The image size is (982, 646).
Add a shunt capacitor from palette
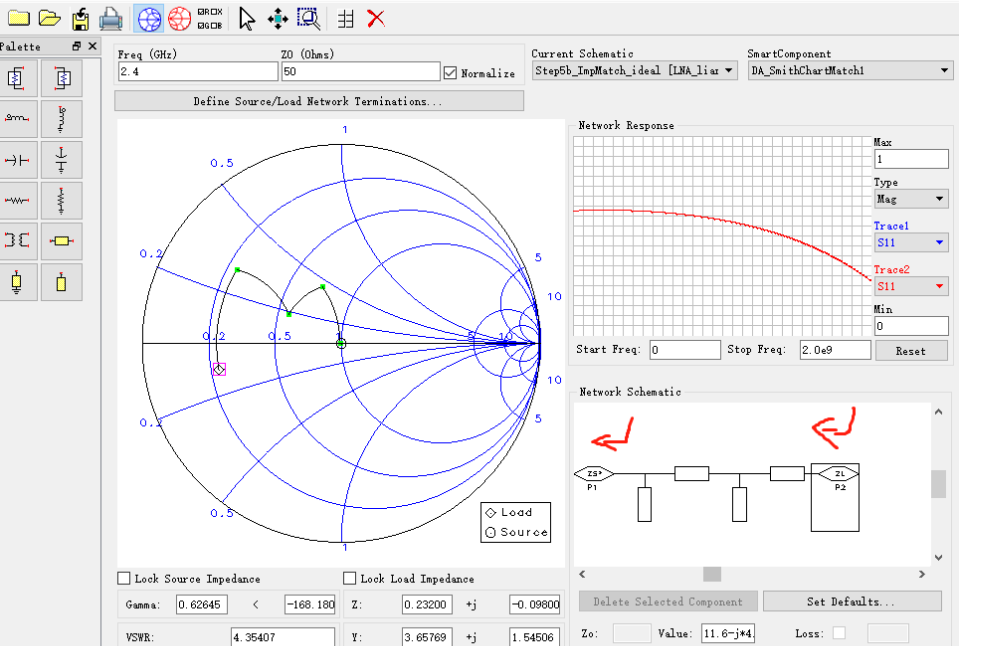[x=61, y=160]
